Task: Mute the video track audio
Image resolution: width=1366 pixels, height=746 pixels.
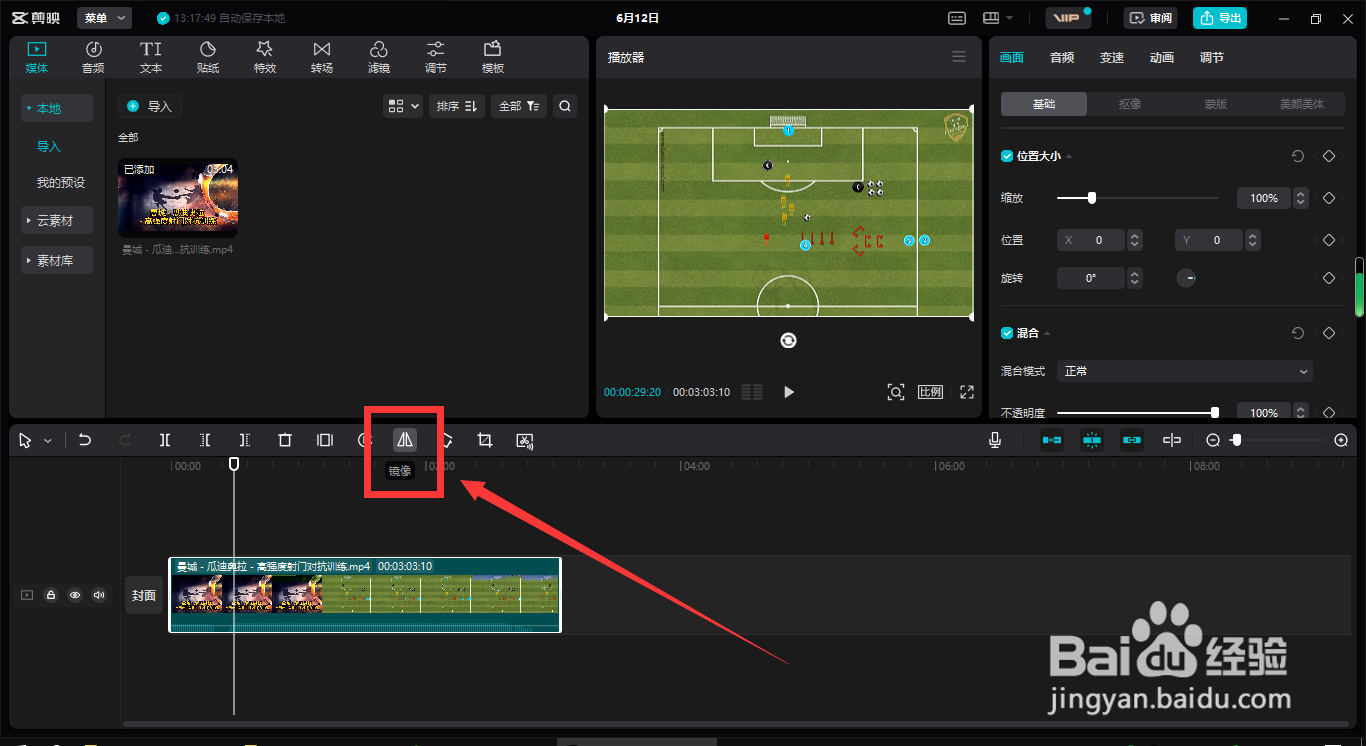Action: pyautogui.click(x=99, y=595)
